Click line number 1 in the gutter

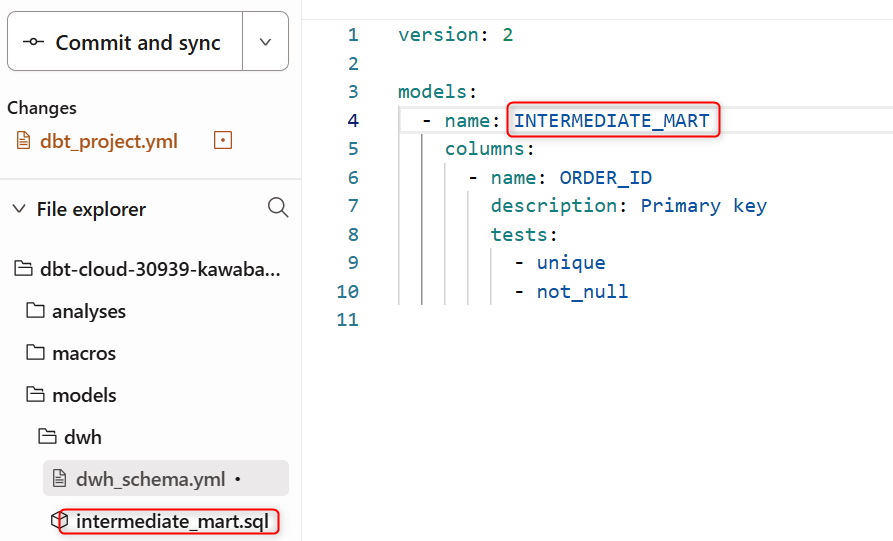tap(353, 35)
